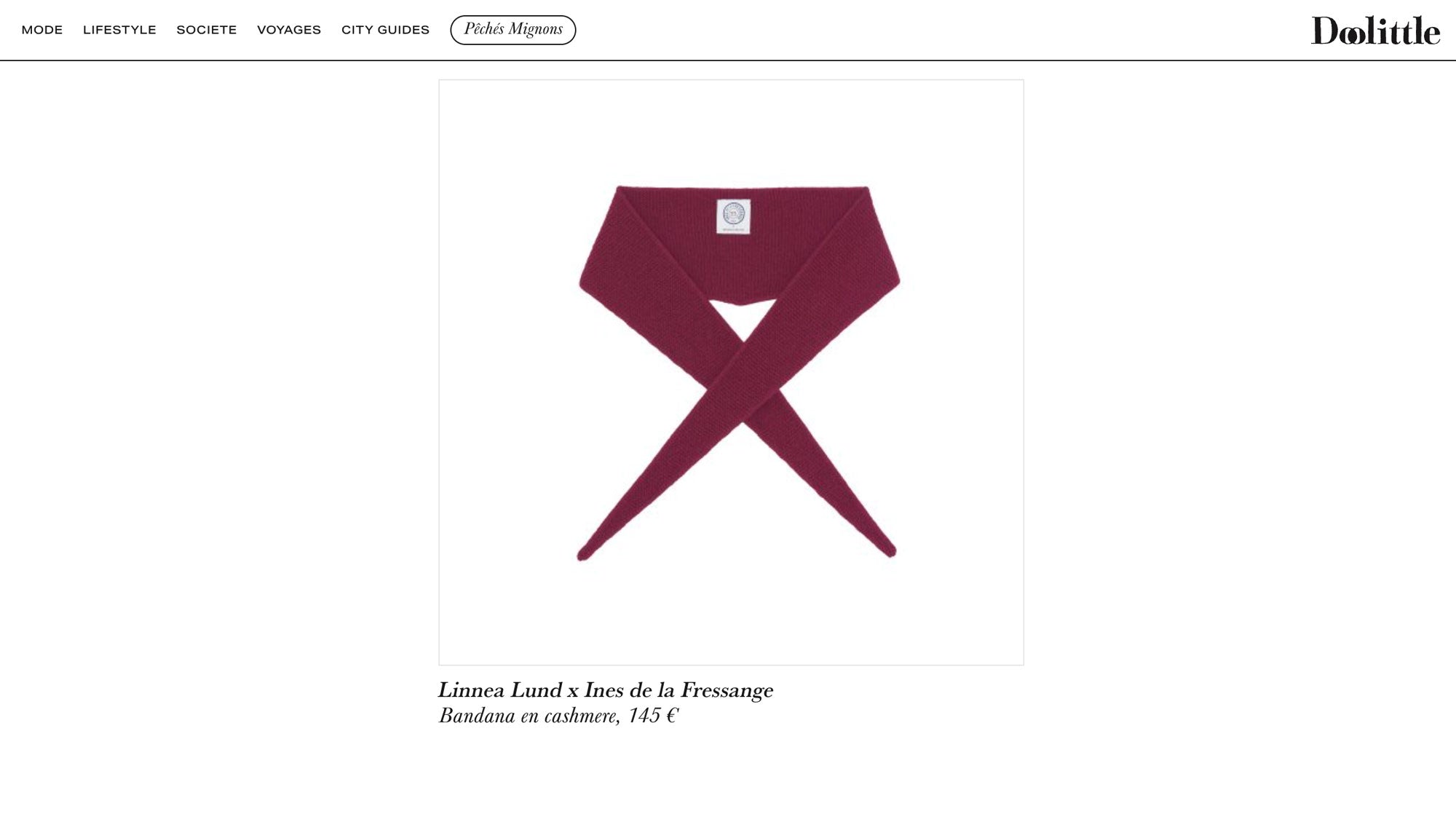1456x822 pixels.
Task: Click the name Linnea Lund in the title
Action: 500,690
